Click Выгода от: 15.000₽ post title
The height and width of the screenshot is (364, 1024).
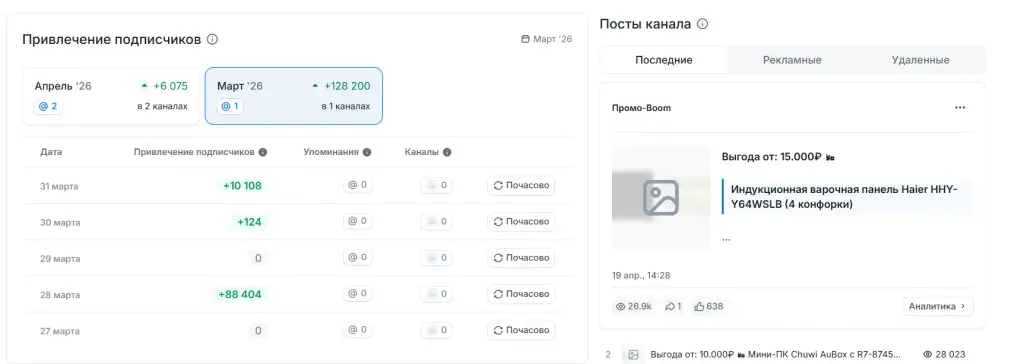pyautogui.click(x=778, y=157)
